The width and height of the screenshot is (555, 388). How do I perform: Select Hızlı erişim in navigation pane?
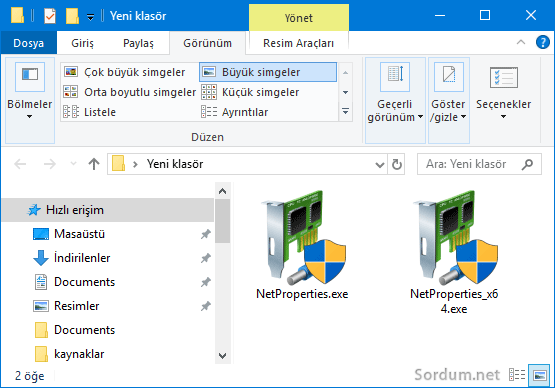point(108,210)
